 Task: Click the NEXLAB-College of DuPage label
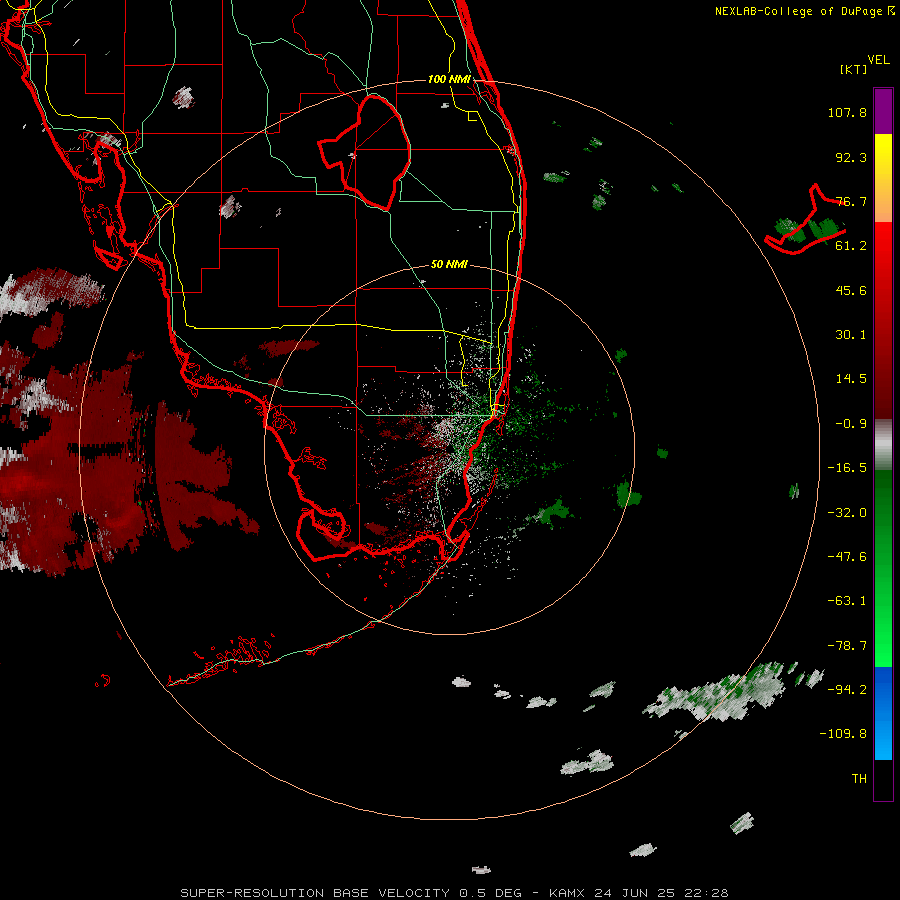[804, 11]
